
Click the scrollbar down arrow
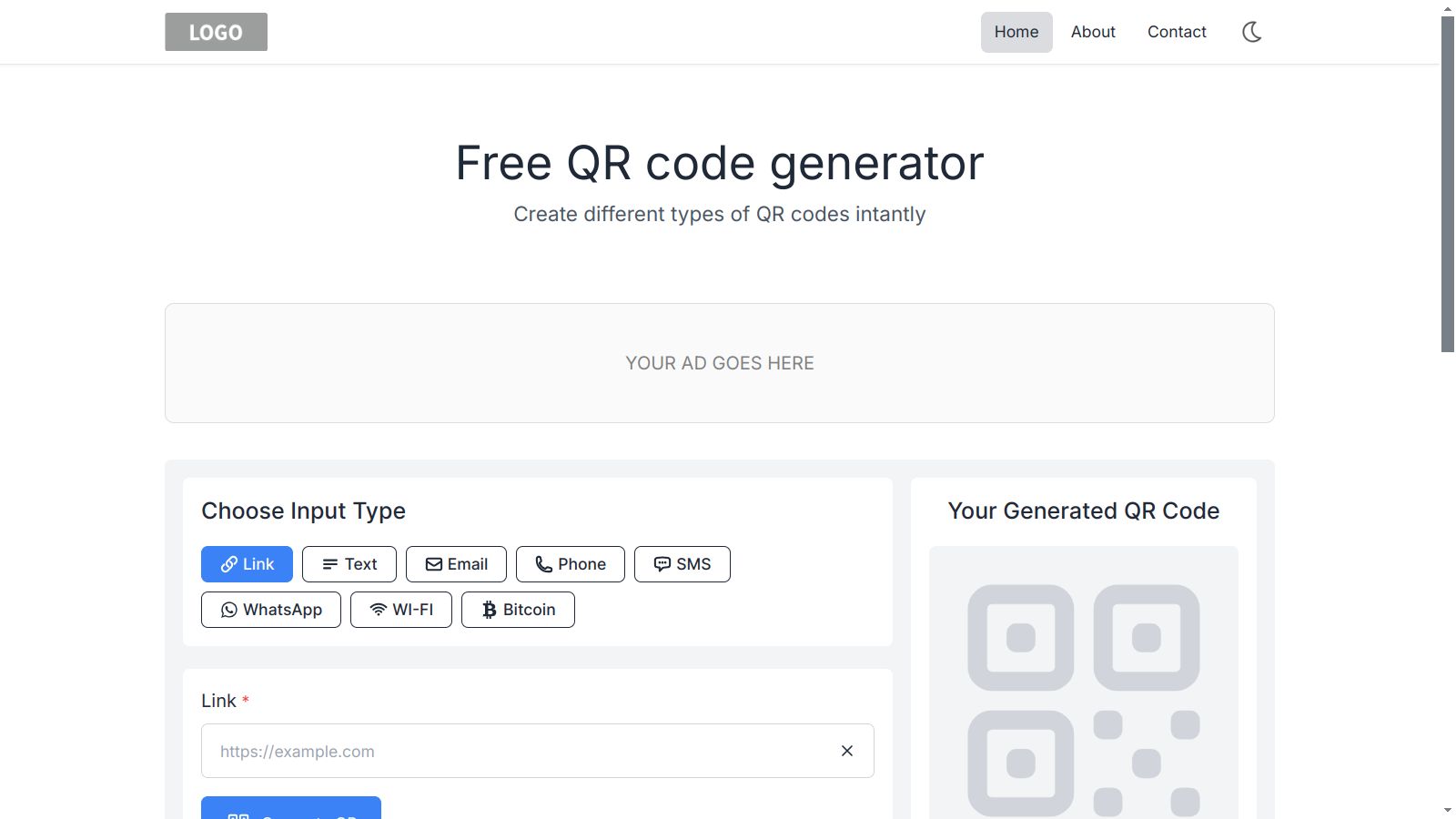click(1448, 810)
